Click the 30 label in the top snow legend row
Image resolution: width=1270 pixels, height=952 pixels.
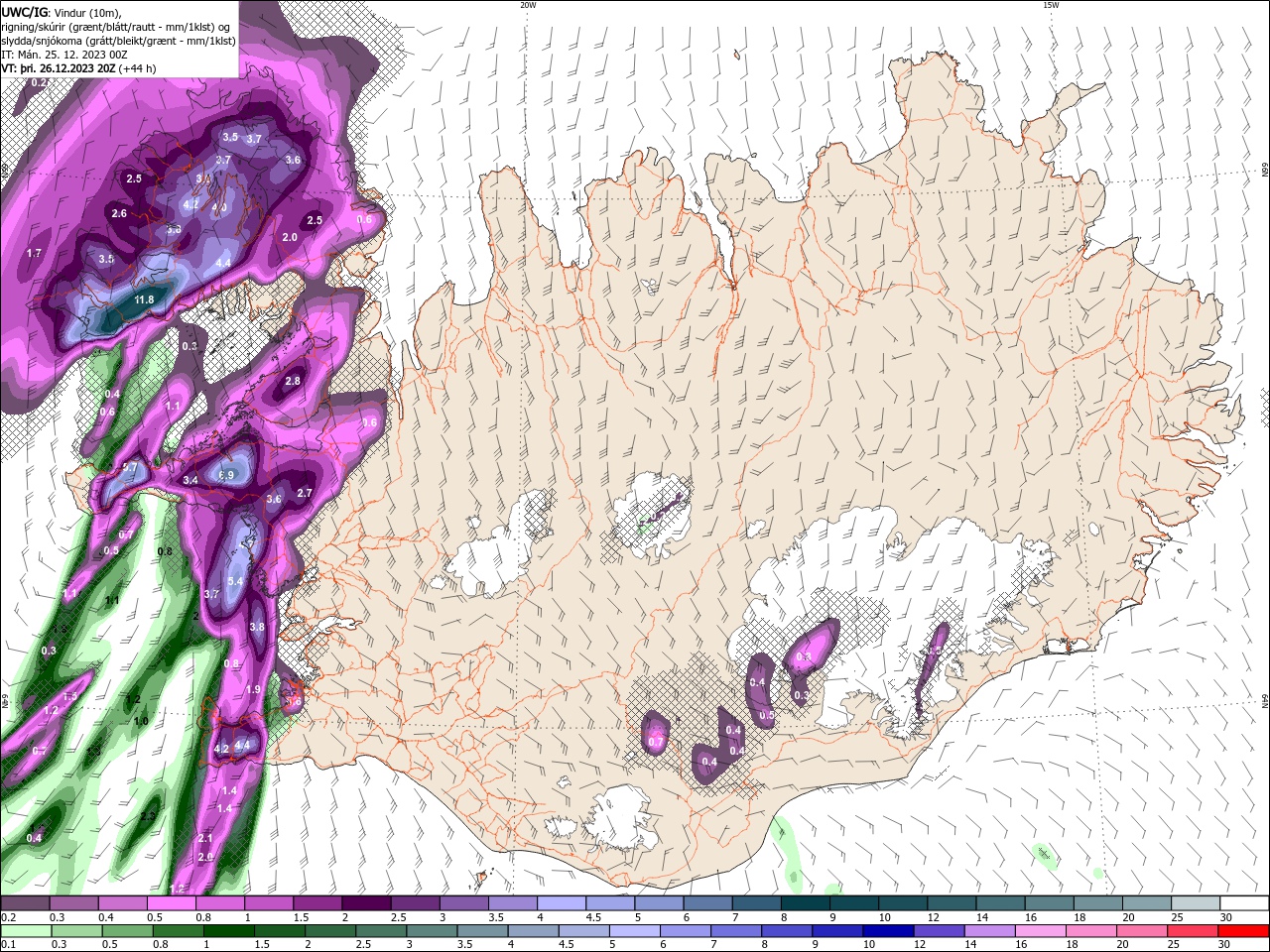[x=1225, y=917]
